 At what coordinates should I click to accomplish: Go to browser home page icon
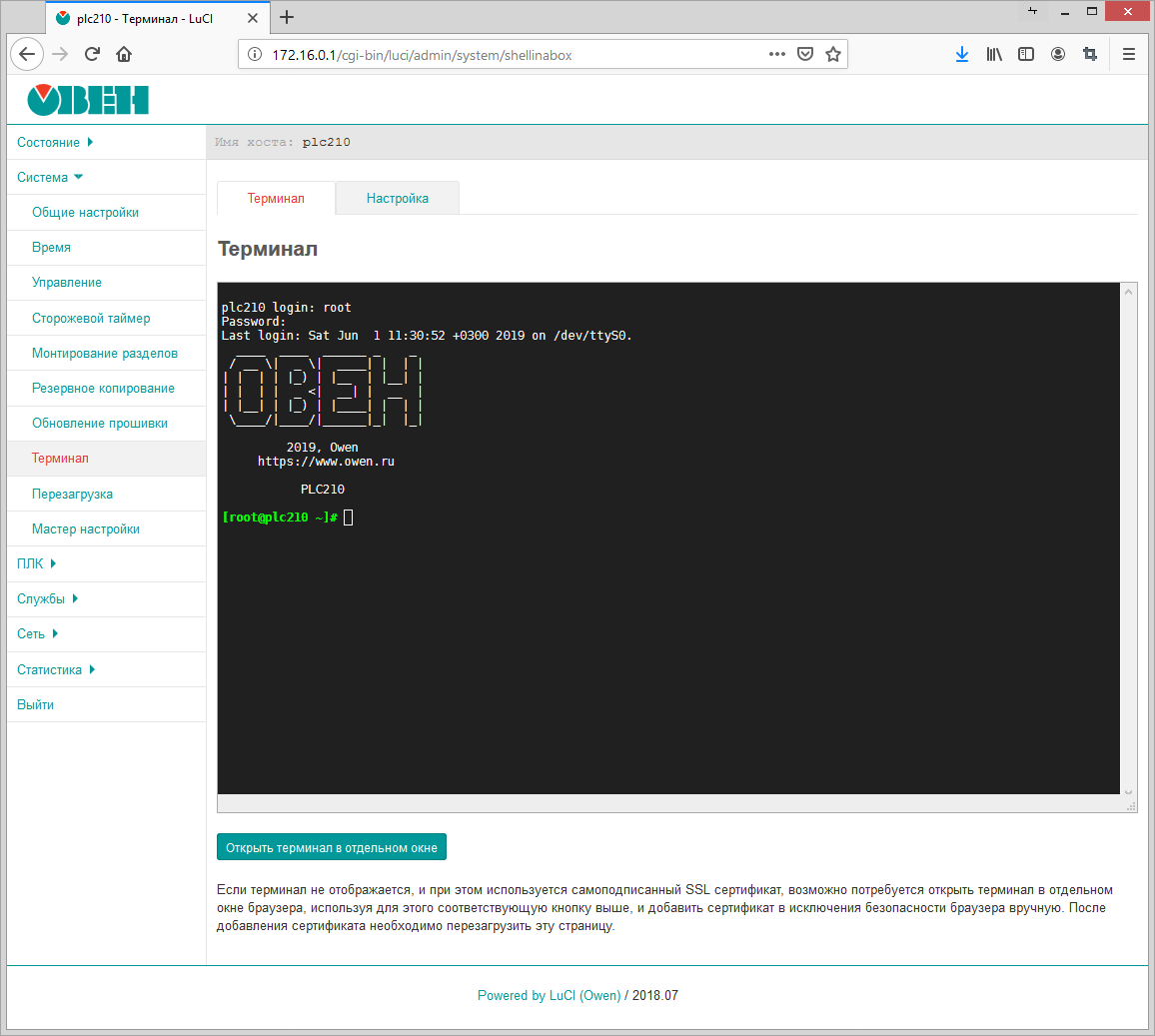point(124,55)
